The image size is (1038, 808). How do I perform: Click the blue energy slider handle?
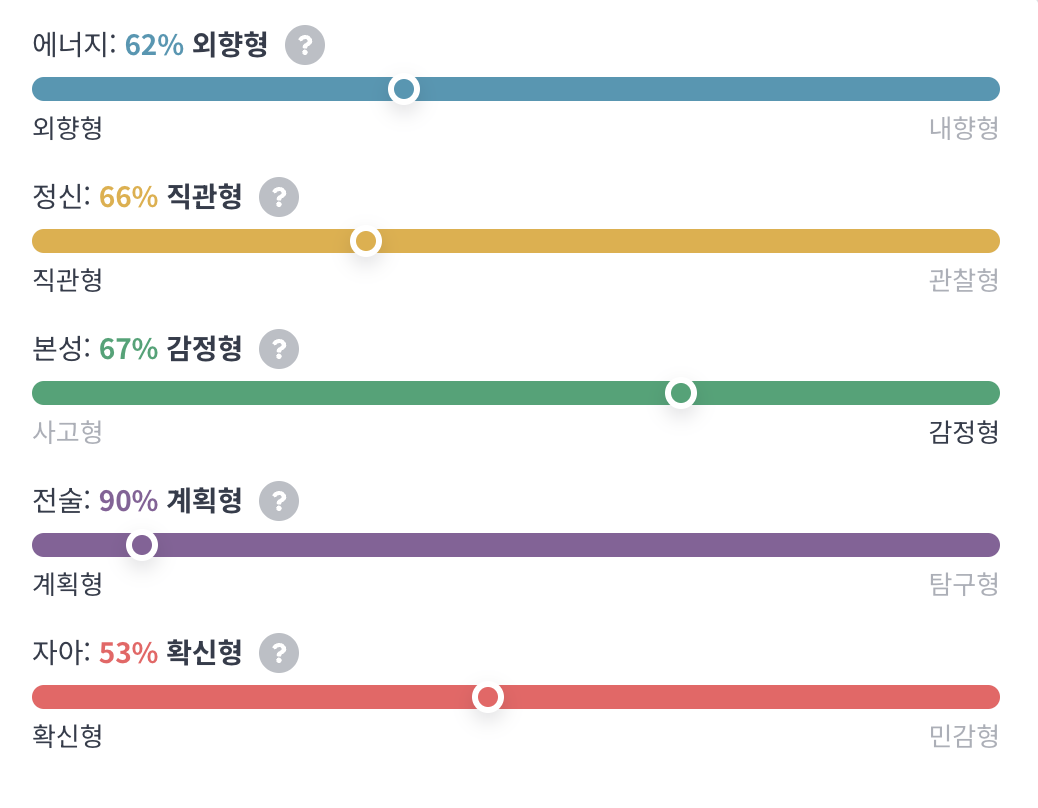(403, 89)
